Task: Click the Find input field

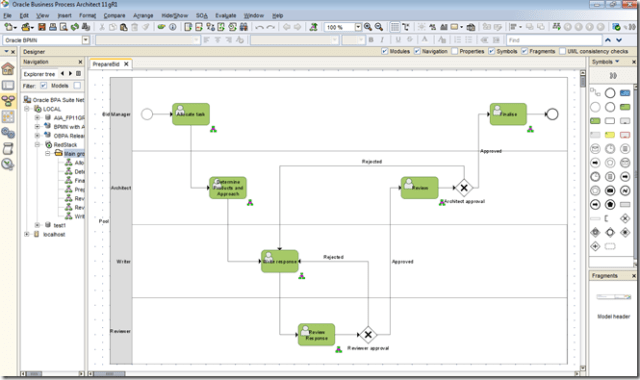Action: point(554,40)
